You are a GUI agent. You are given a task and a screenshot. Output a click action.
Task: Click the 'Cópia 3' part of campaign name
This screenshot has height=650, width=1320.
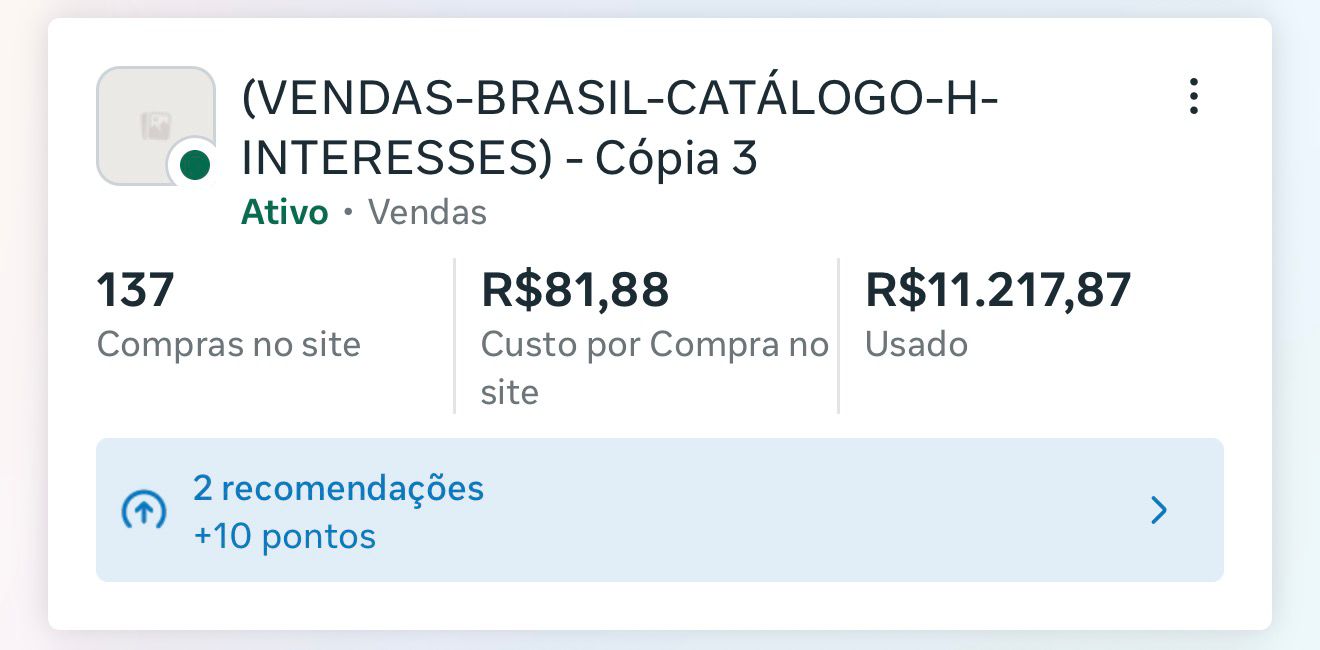676,160
